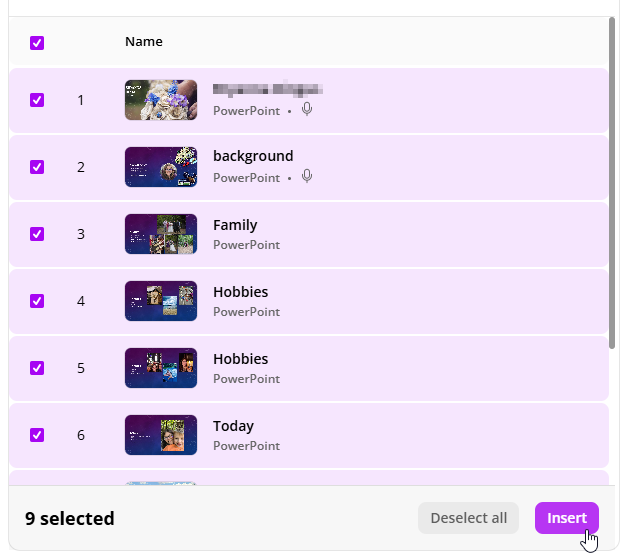Click the slide 5 Hobbies thumbnail
This screenshot has width=627, height=556.
click(160, 368)
